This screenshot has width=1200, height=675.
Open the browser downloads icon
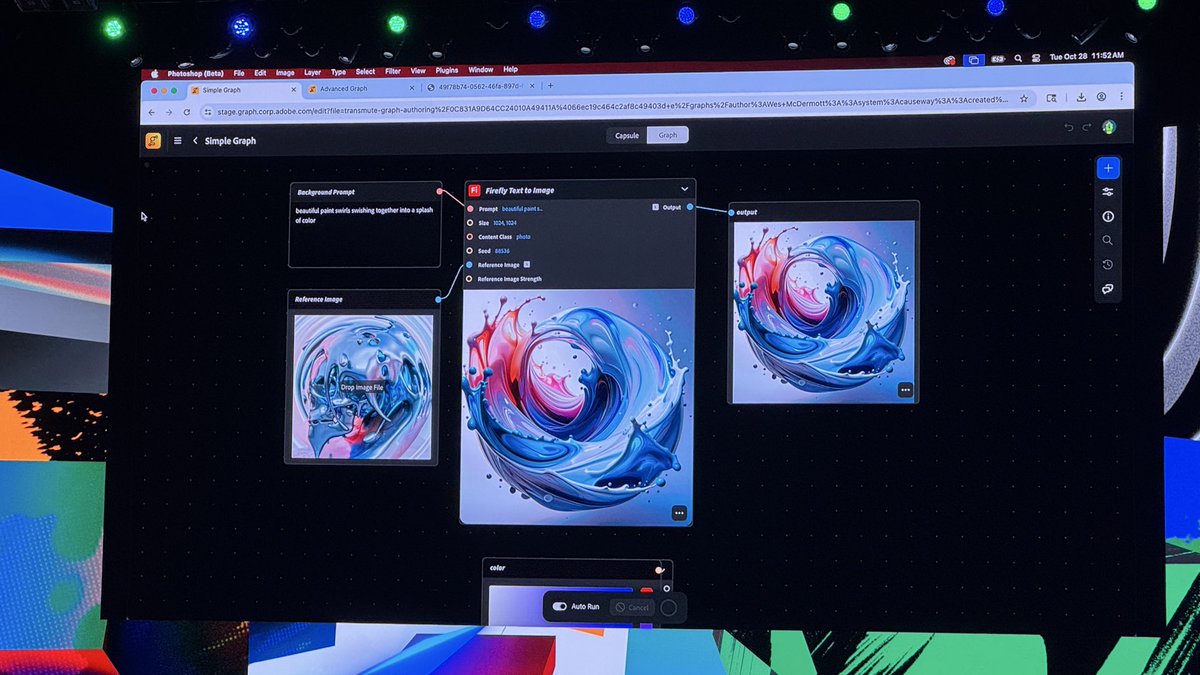pyautogui.click(x=1081, y=97)
